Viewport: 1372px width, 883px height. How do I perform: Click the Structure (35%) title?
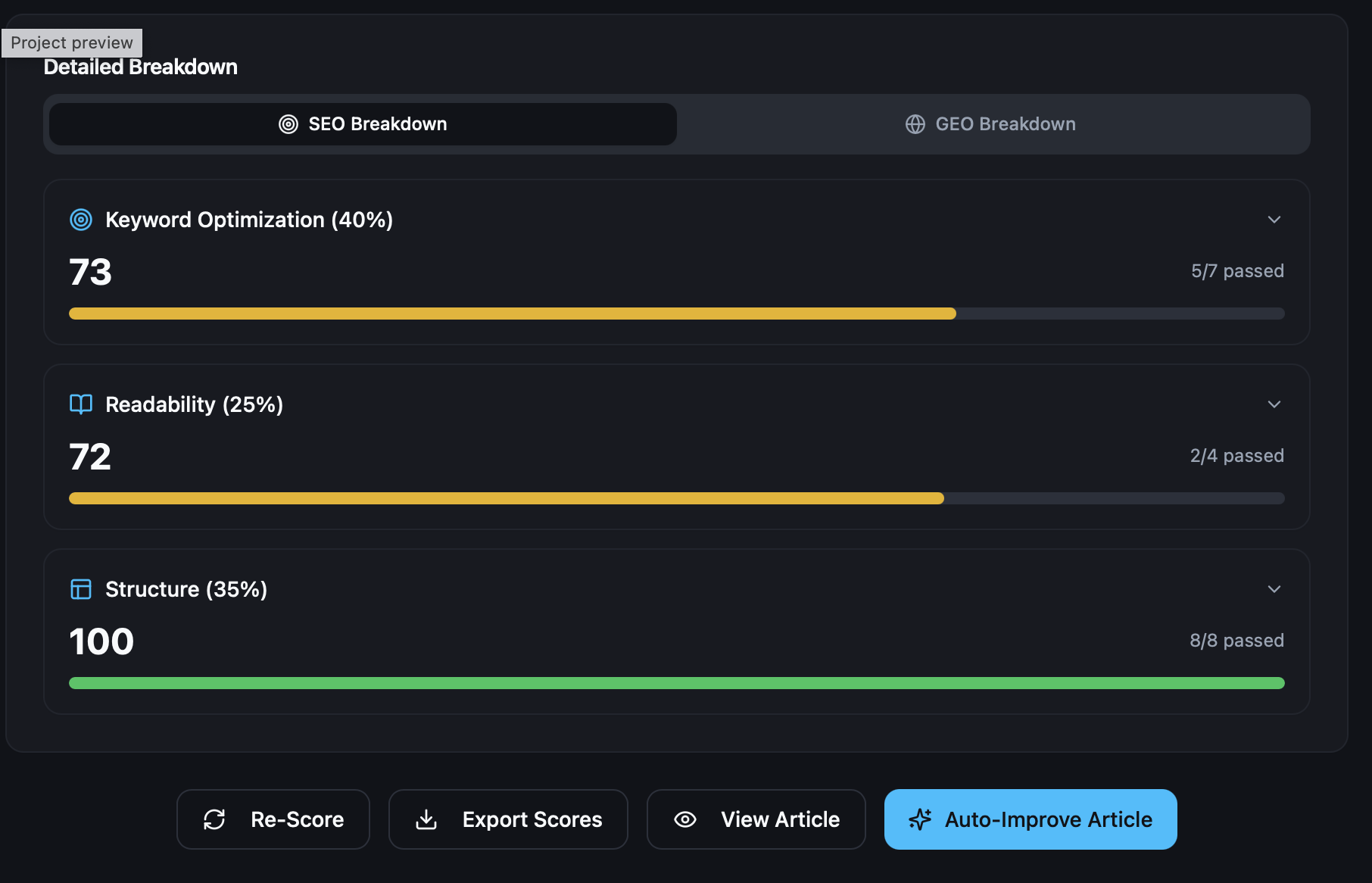click(186, 589)
